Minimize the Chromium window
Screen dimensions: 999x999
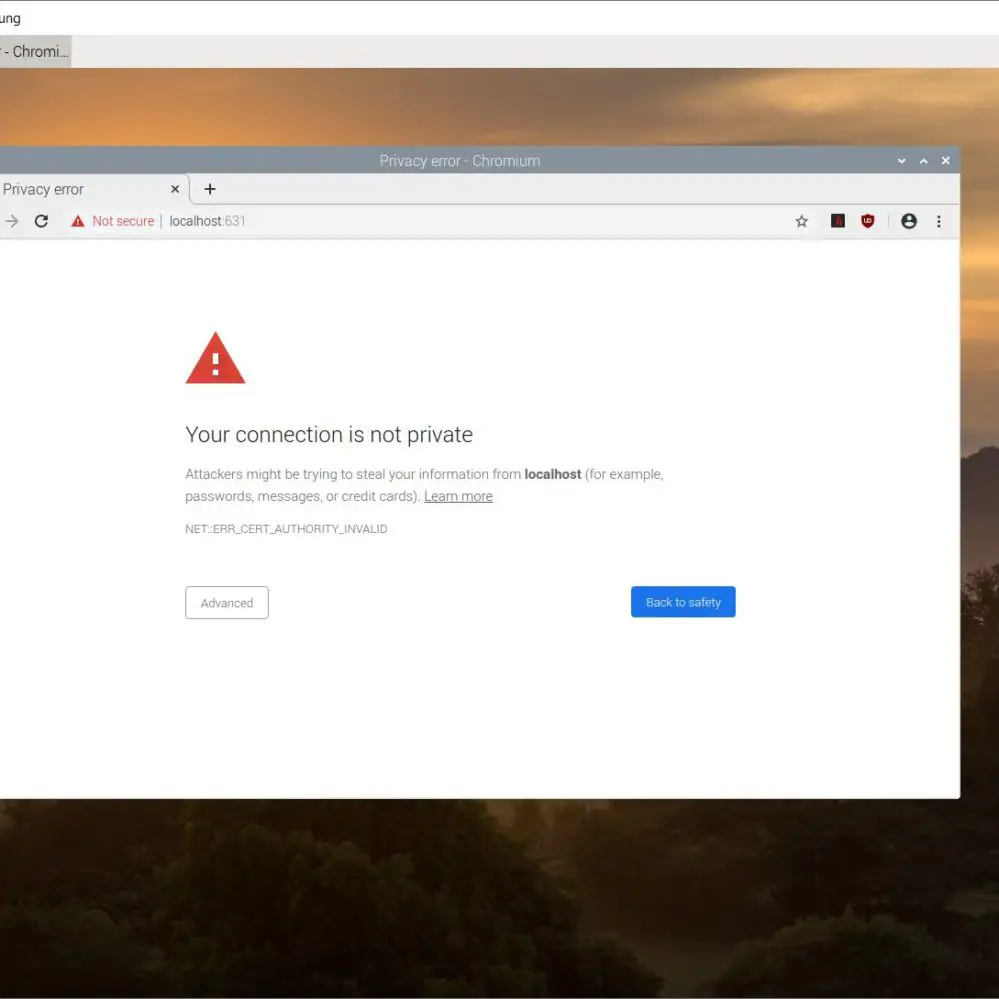[902, 161]
